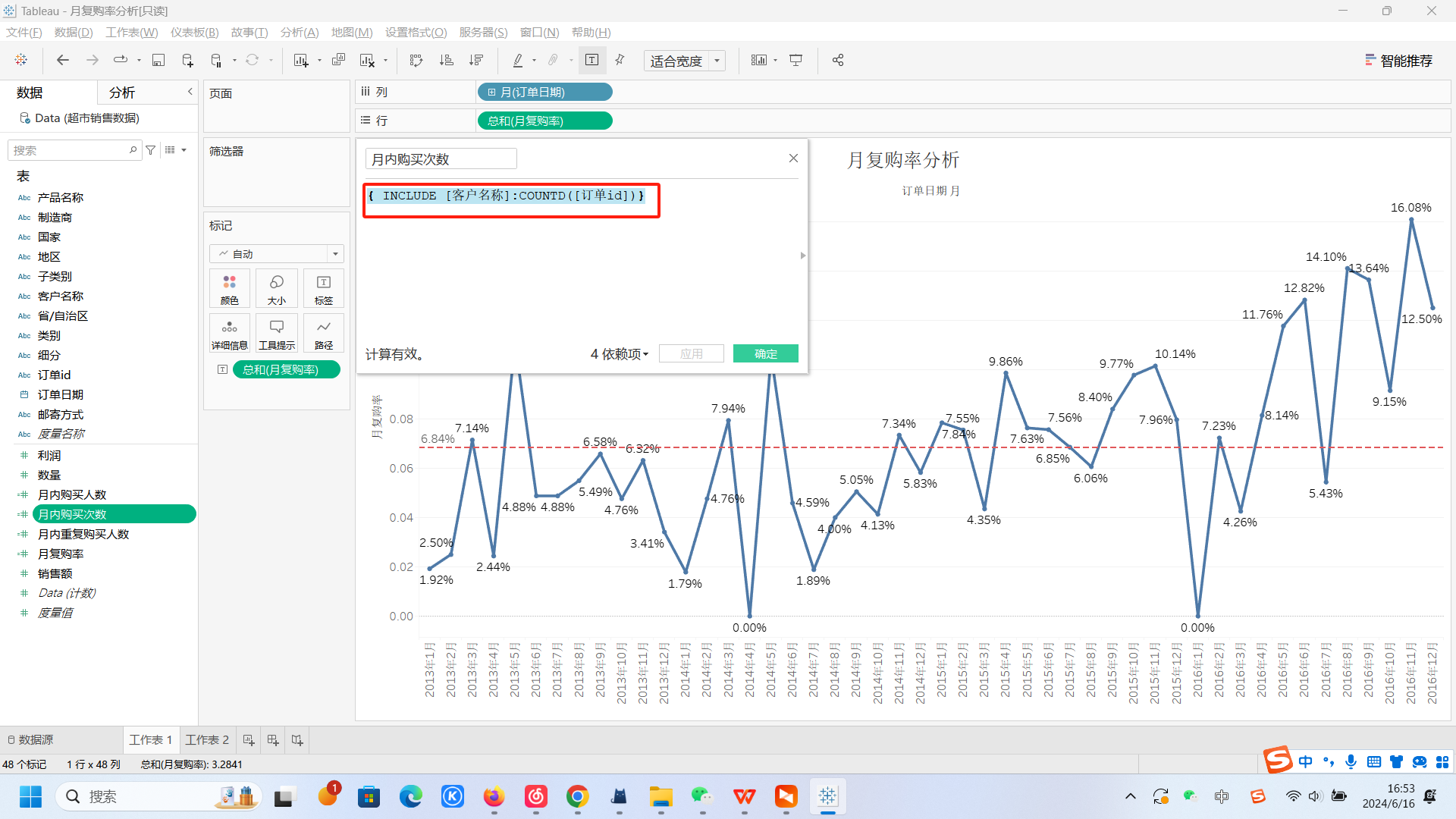This screenshot has height=819, width=1456.
Task: Toggle show mark labels button
Action: click(x=592, y=60)
